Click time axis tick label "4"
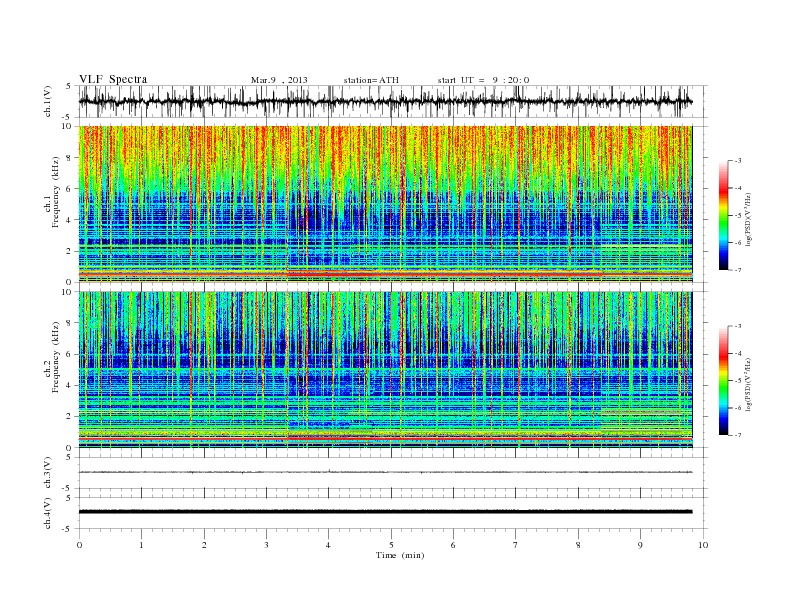Image resolution: width=792 pixels, height=612 pixels. (329, 545)
